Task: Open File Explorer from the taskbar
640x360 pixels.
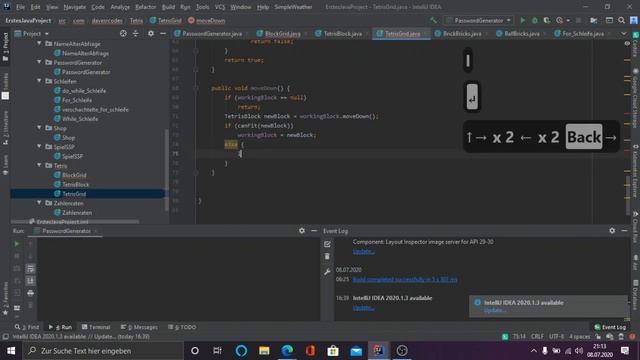Action: (x=264, y=351)
